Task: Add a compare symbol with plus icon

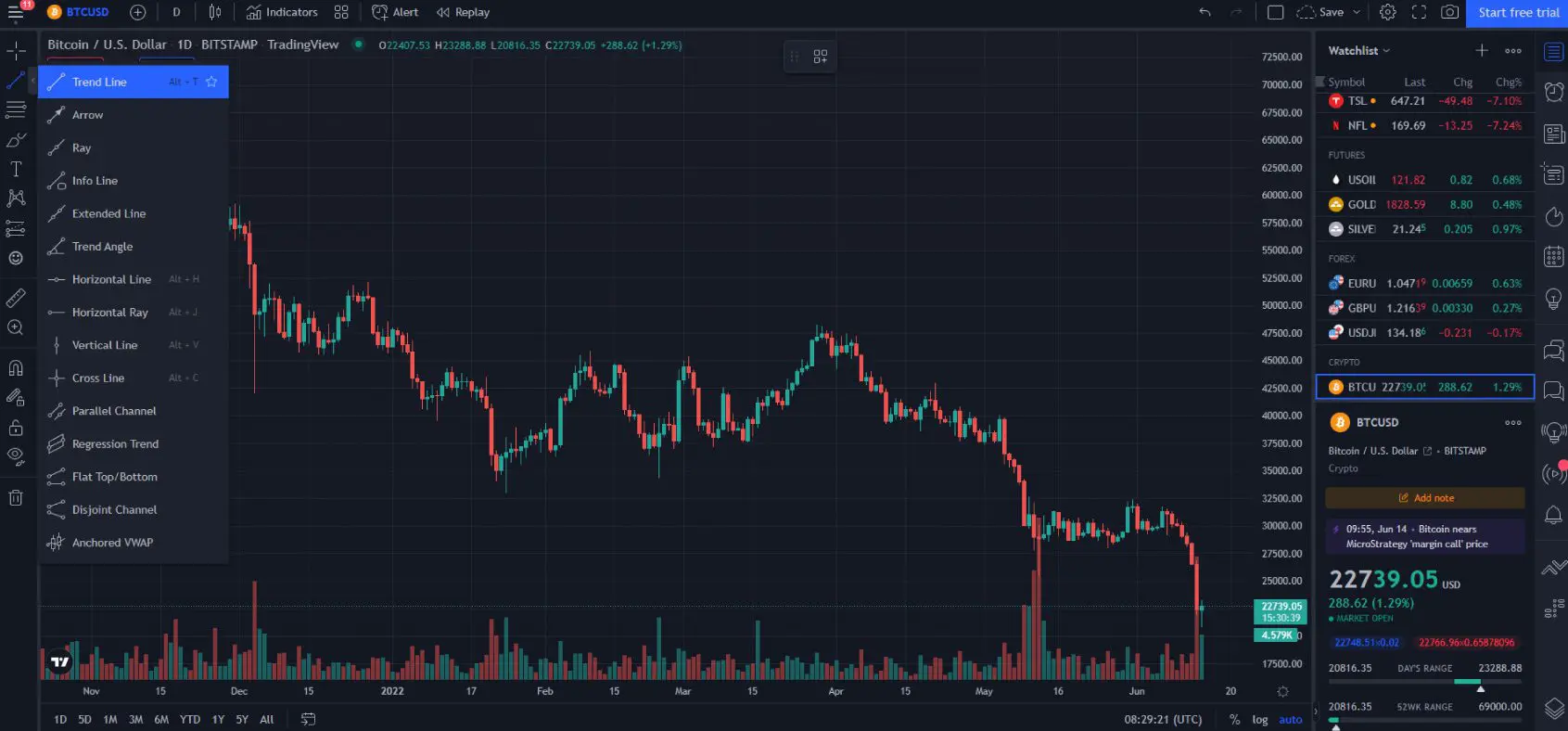Action: (138, 12)
